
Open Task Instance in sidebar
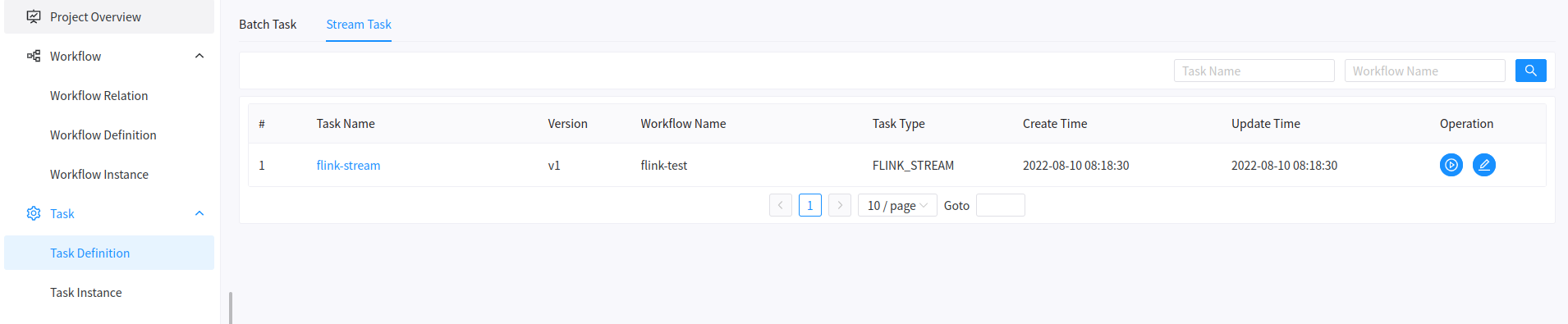pyautogui.click(x=86, y=292)
